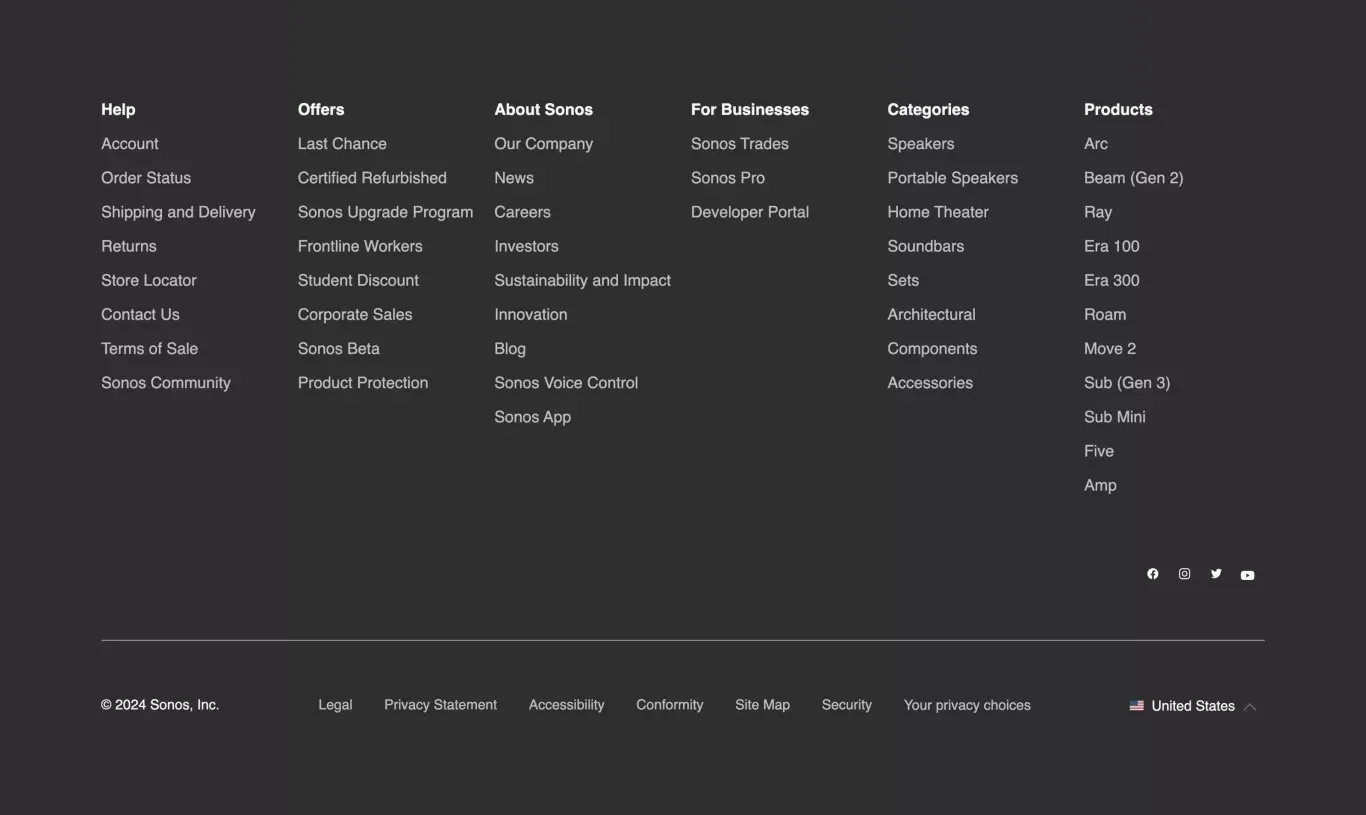Go to Sonos App page
Viewport: 1366px width, 815px height.
533,417
